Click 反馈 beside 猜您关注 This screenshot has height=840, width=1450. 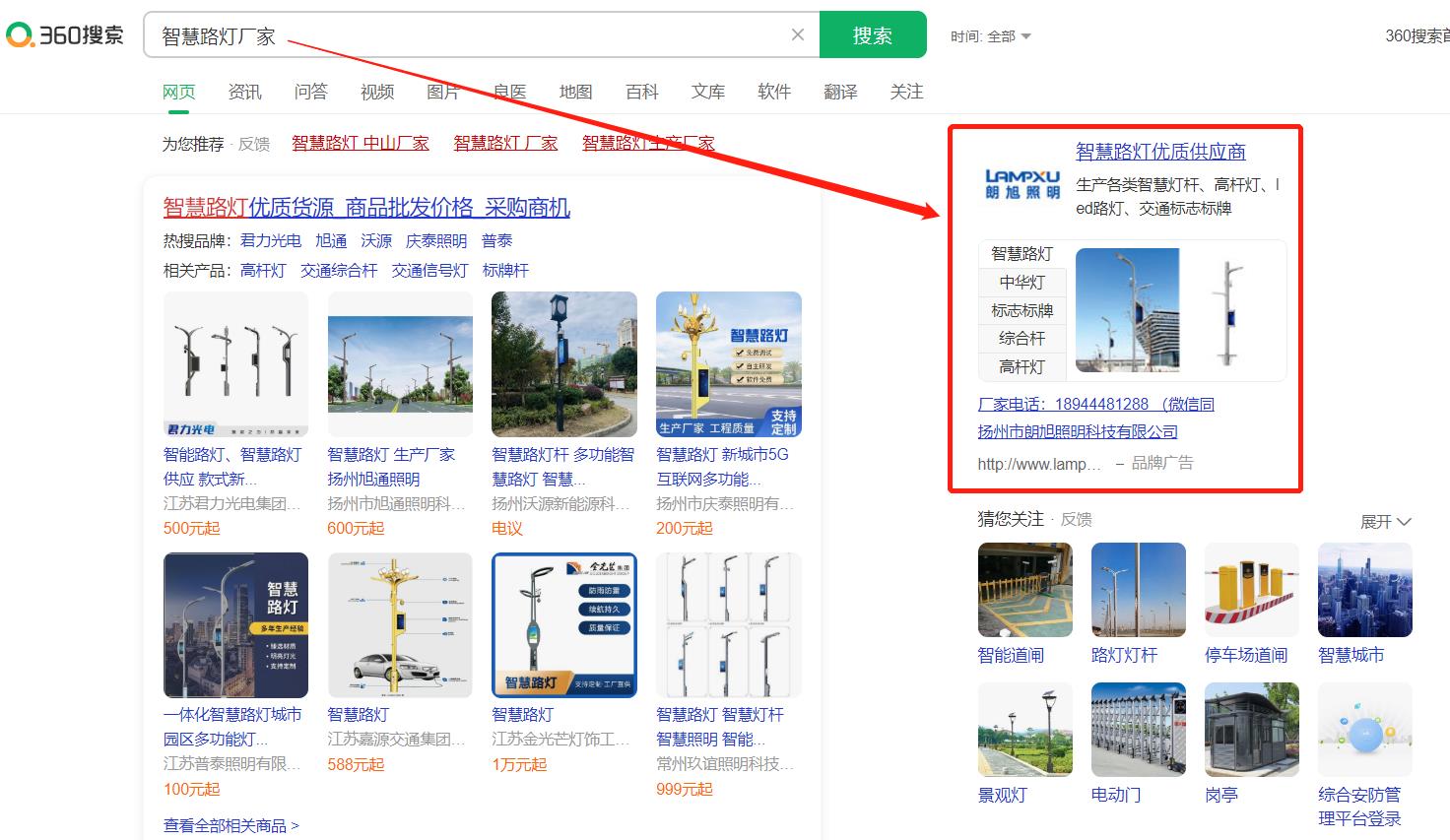(1077, 520)
